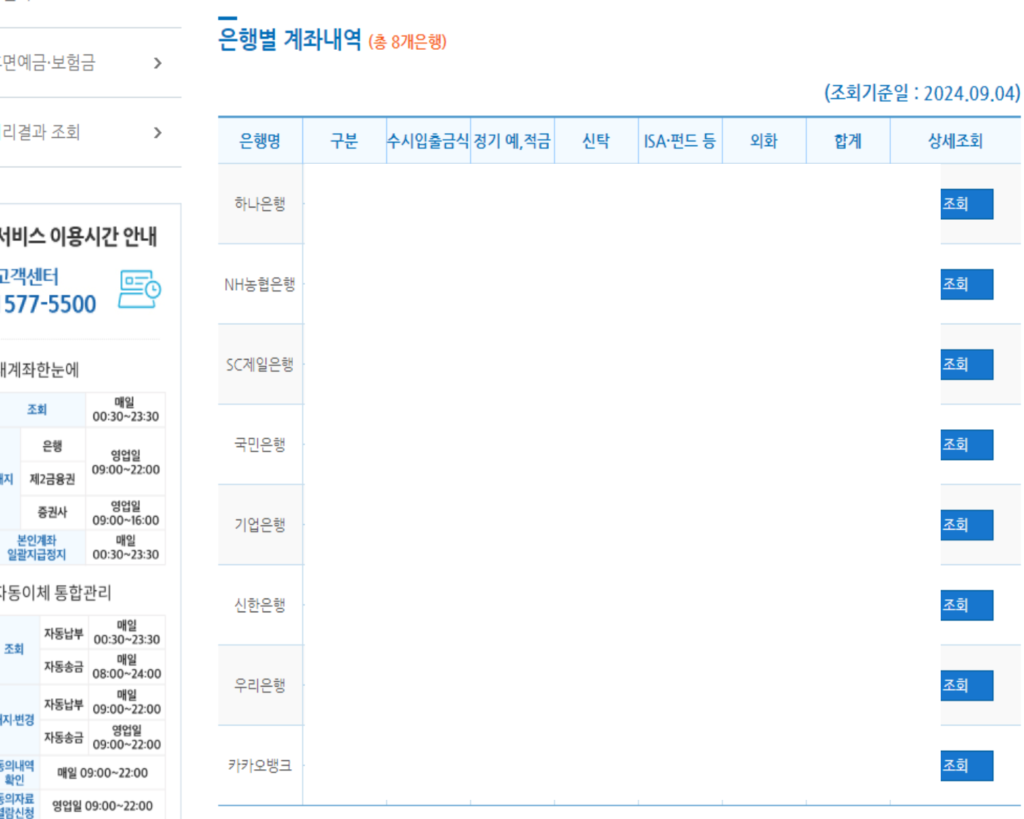Select the ISA·펀드 등 column header
The width and height of the screenshot is (1024, 819).
tap(680, 140)
